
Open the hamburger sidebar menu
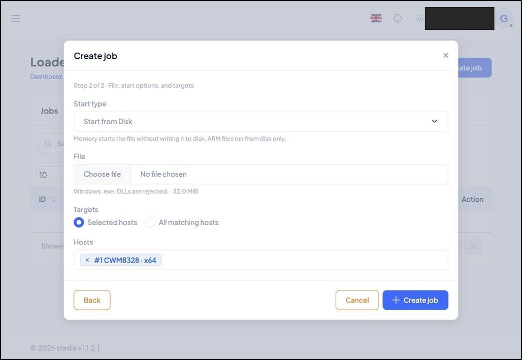(x=16, y=18)
